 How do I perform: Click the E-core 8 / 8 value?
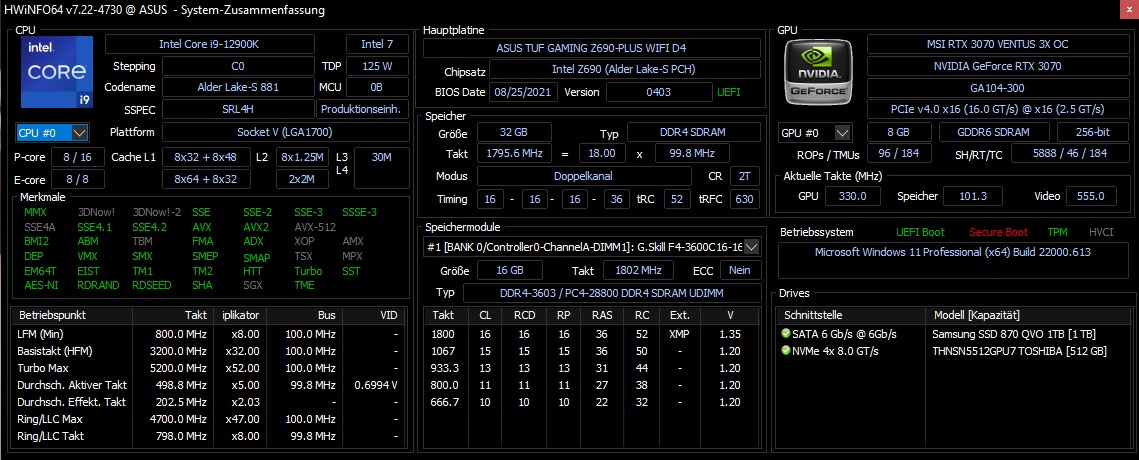coord(78,179)
